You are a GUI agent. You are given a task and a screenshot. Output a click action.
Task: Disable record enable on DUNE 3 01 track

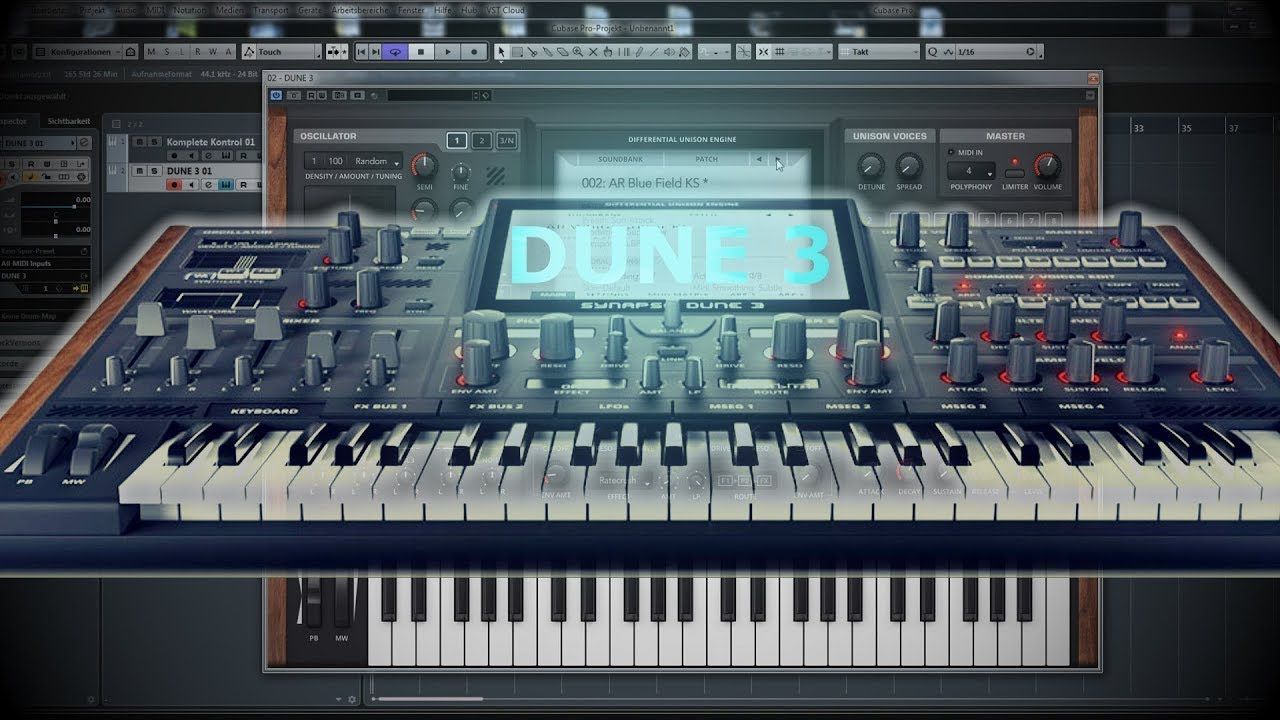(174, 185)
